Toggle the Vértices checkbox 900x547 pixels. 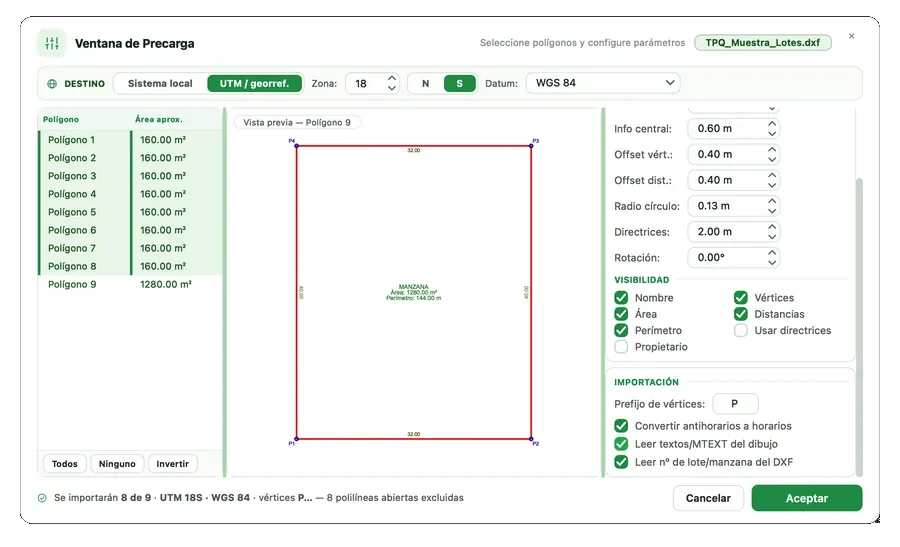pyautogui.click(x=740, y=298)
